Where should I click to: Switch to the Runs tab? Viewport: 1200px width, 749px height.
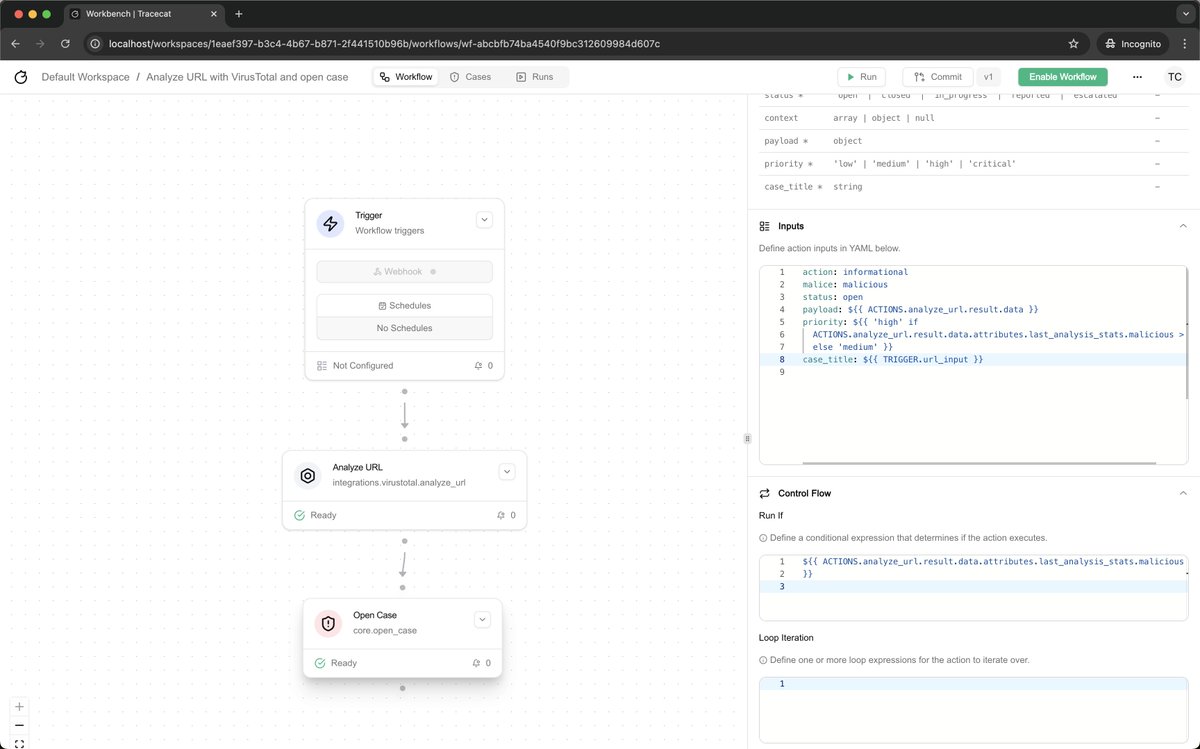click(x=538, y=76)
